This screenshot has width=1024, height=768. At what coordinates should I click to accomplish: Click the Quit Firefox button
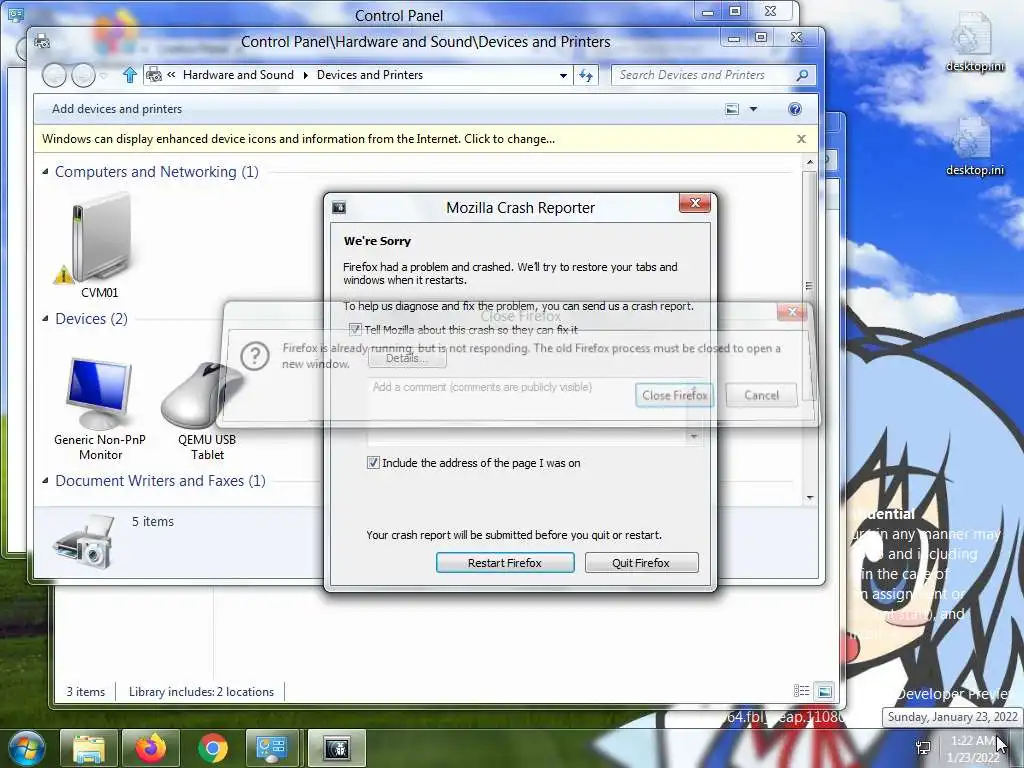coord(641,563)
